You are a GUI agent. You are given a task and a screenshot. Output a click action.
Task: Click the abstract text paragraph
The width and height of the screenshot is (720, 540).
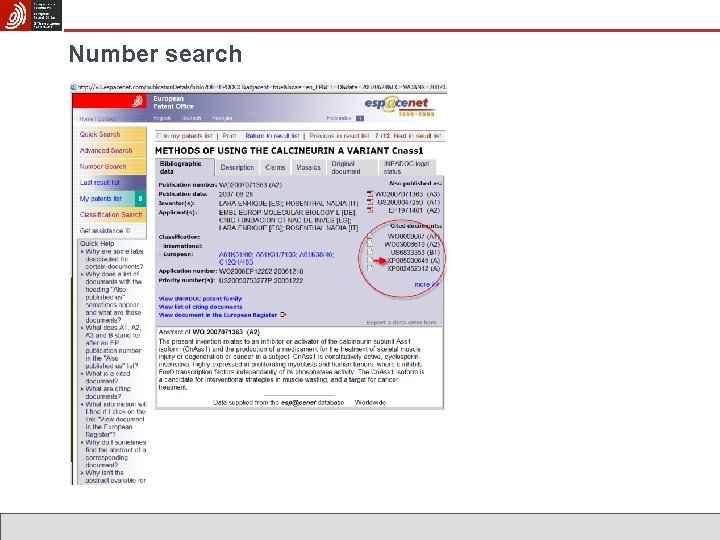click(291, 364)
